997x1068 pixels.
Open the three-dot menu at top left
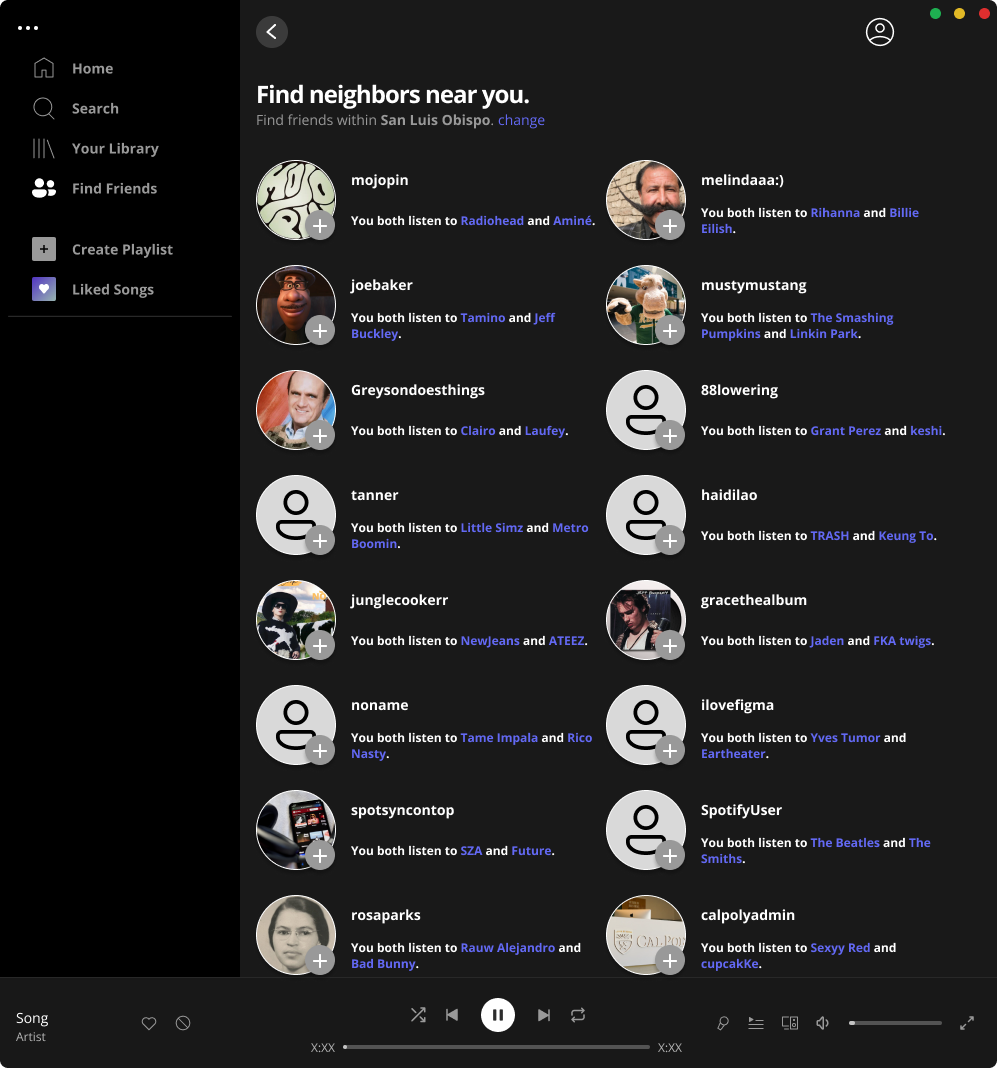click(27, 28)
